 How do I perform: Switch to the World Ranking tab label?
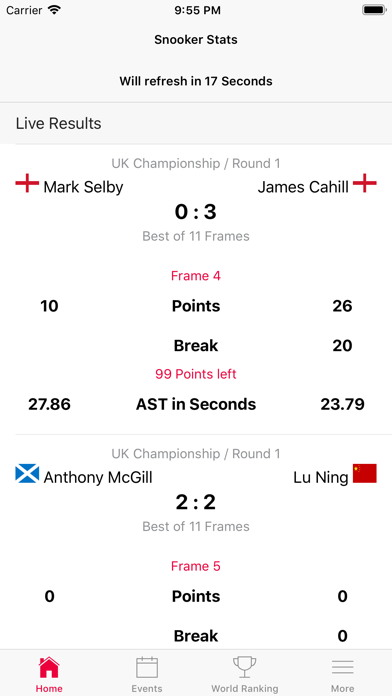[245, 689]
